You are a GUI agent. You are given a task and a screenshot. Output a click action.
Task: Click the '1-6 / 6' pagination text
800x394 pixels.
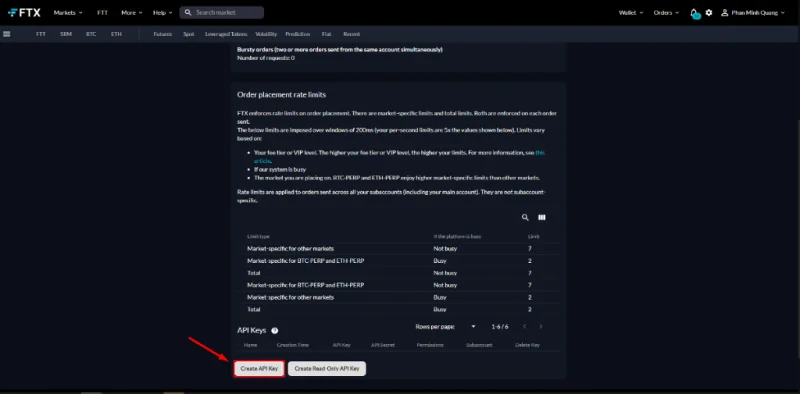(499, 327)
